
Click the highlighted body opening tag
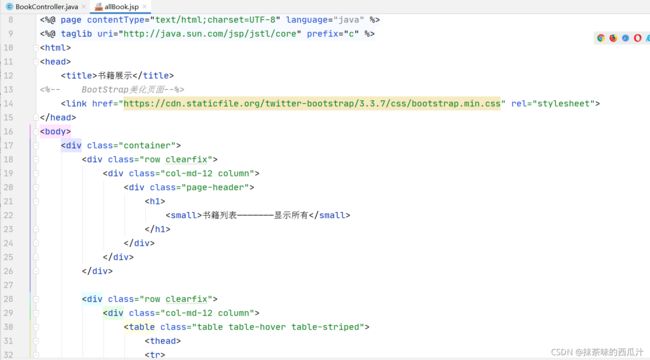point(56,131)
